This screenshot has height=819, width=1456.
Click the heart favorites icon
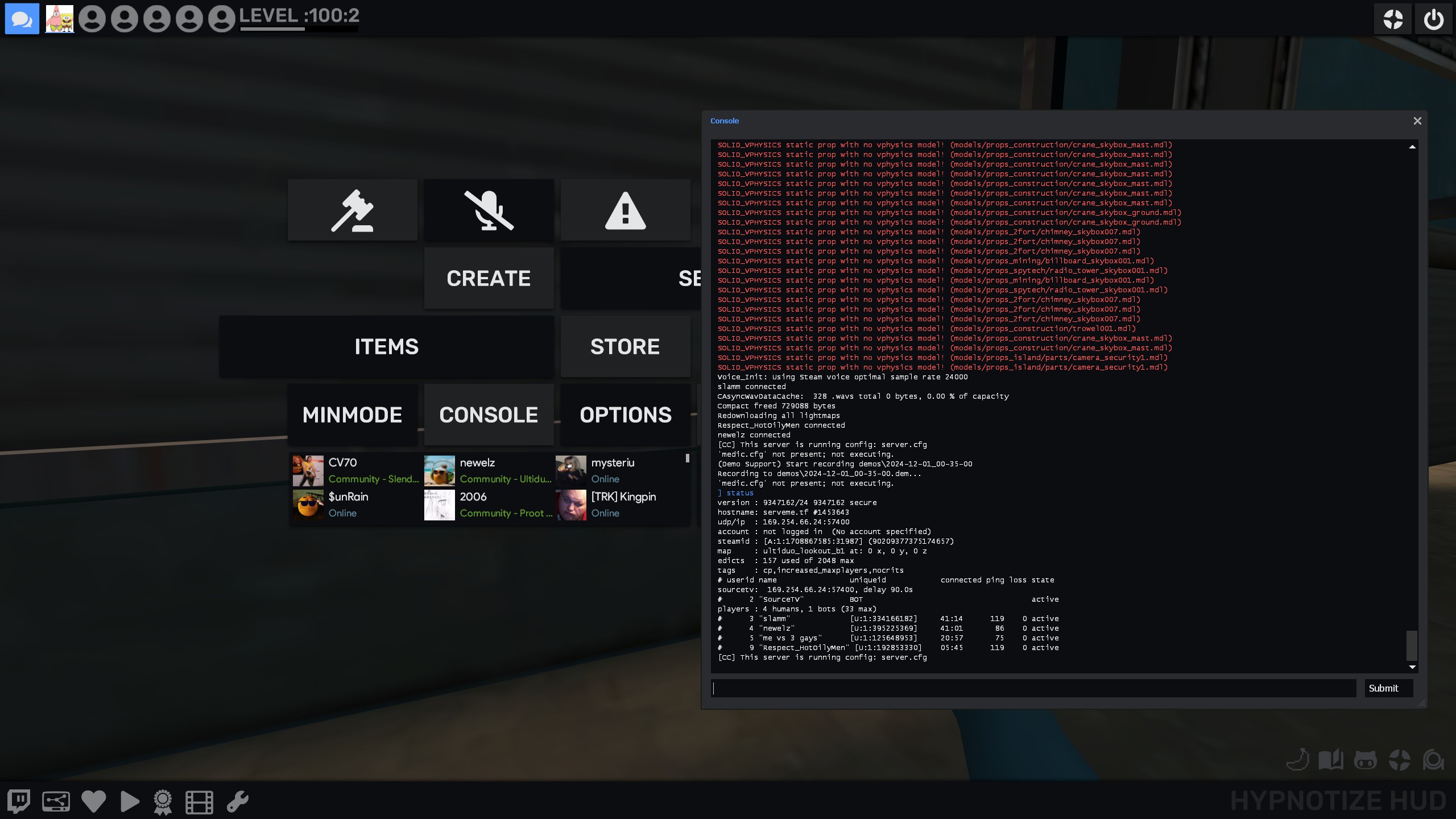coord(93,801)
